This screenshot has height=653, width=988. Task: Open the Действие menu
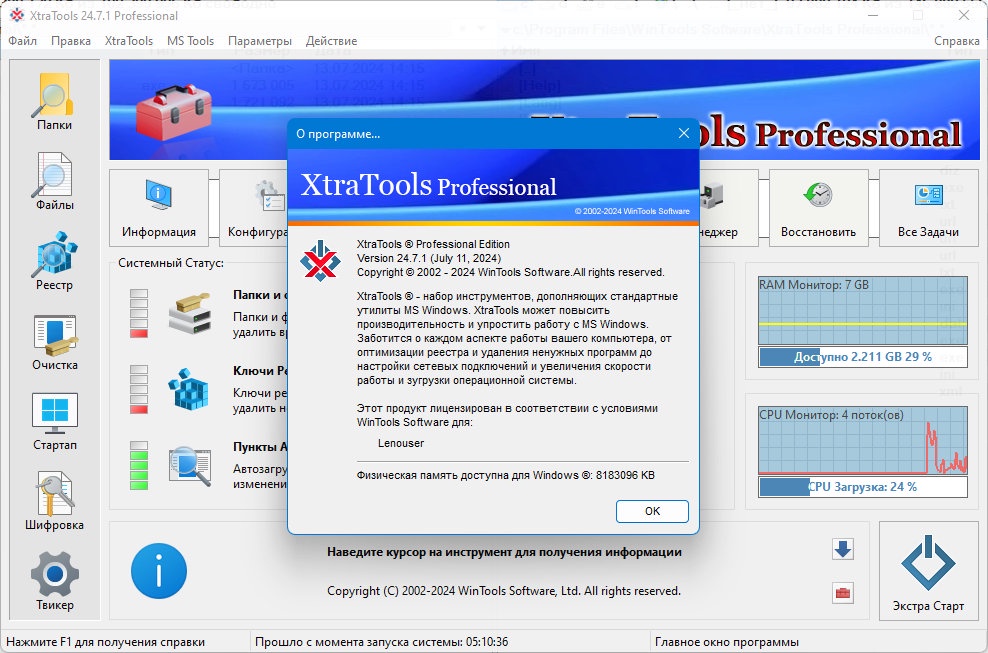point(331,41)
